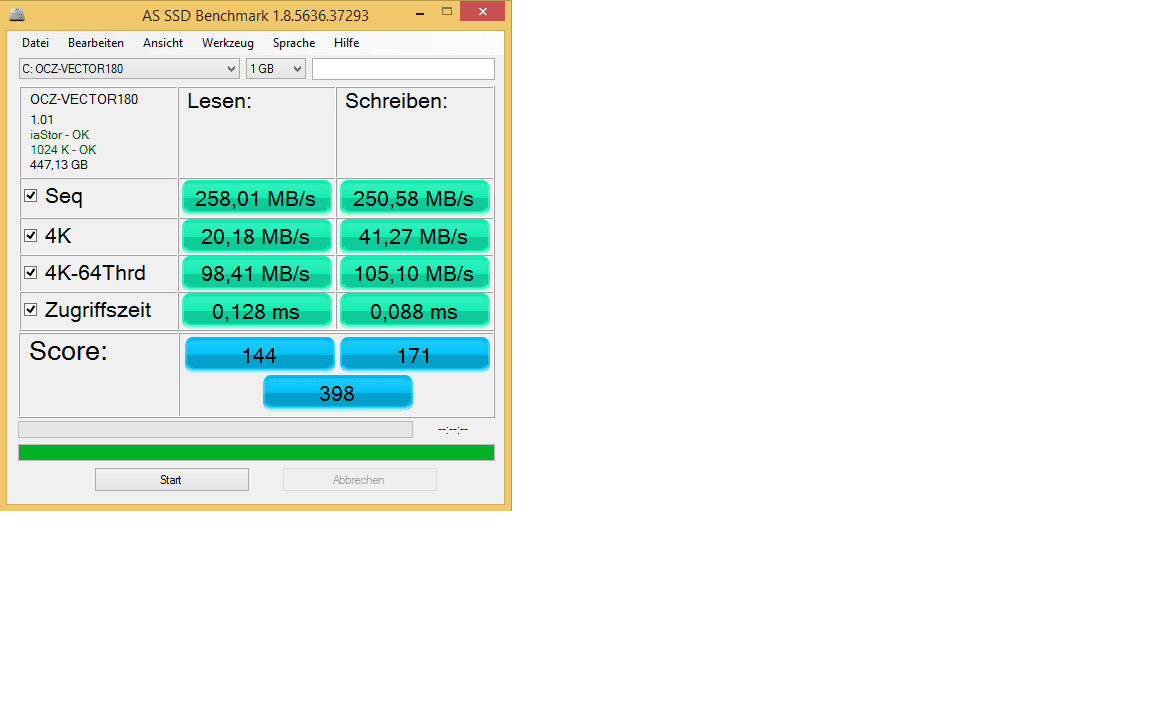Uncheck the Zugriffszeit test checkbox
This screenshot has width=1152, height=720.
click(x=30, y=309)
